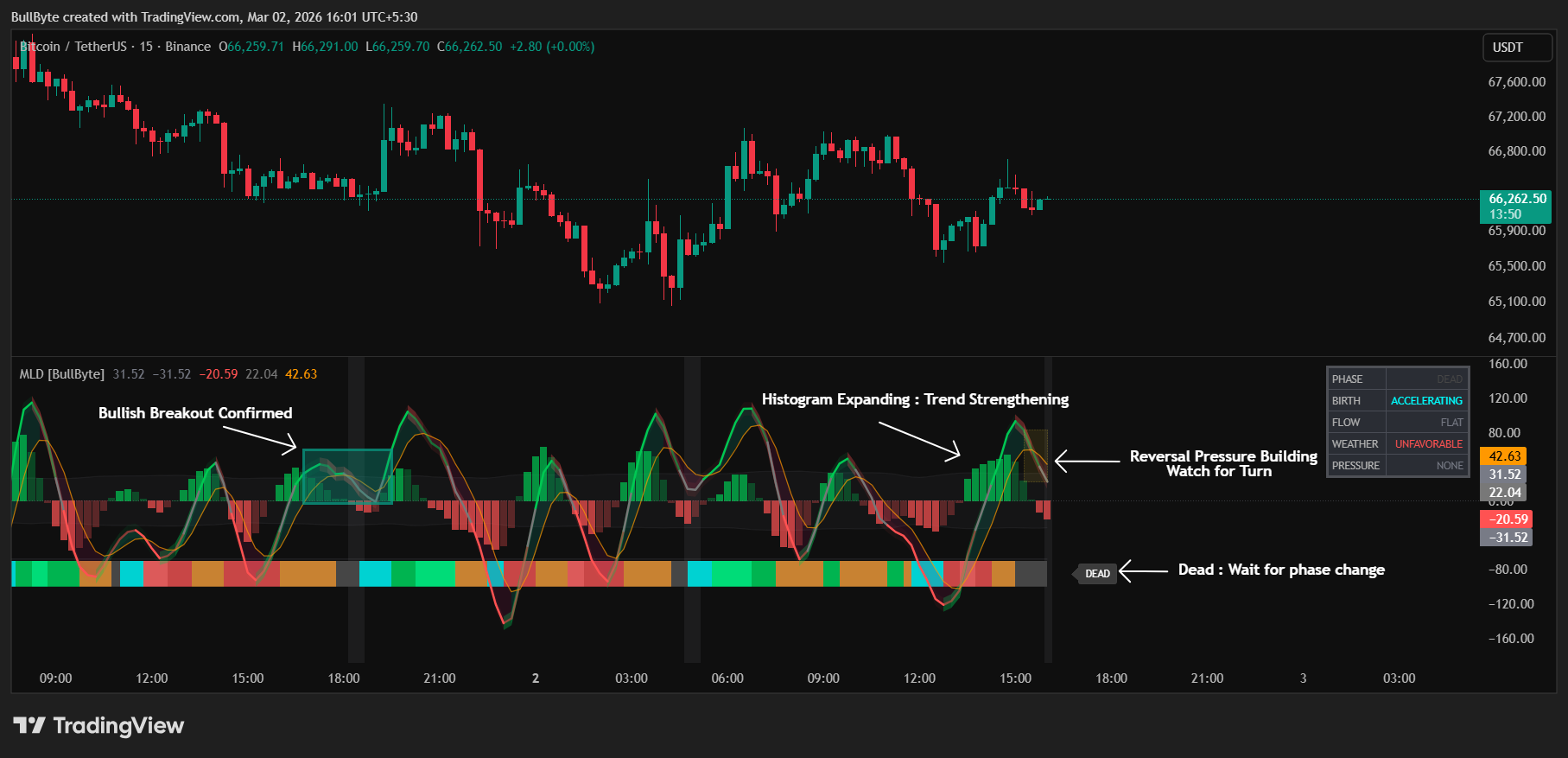This screenshot has width=1568, height=758.
Task: Click the ACCELERATING status cell
Action: (x=1426, y=401)
